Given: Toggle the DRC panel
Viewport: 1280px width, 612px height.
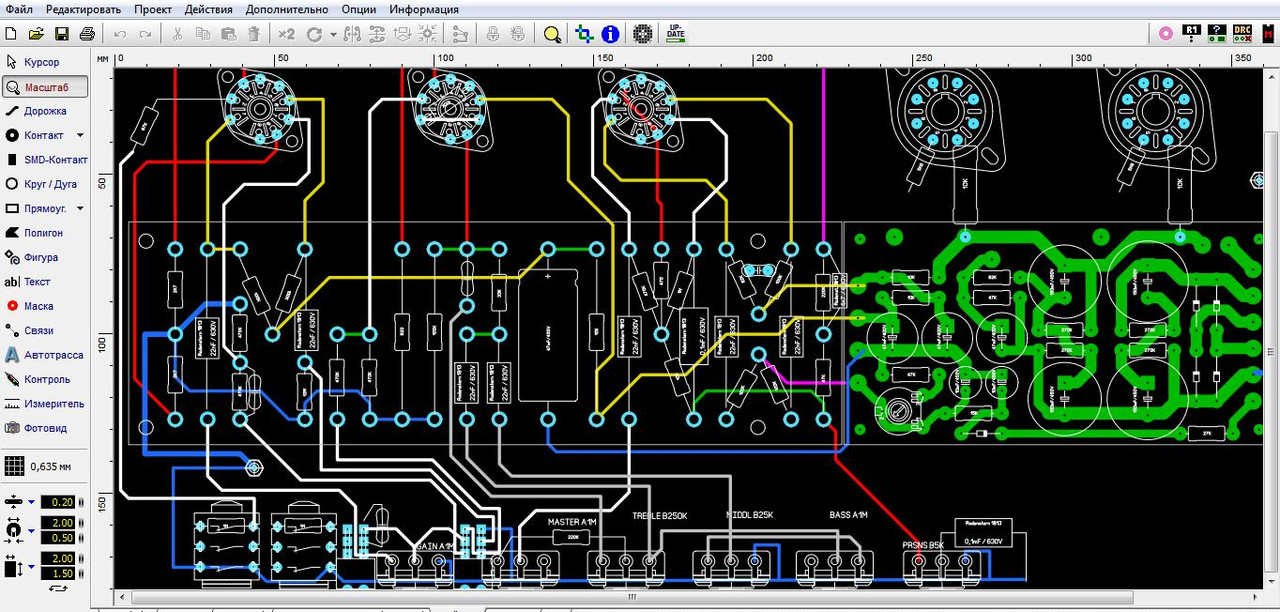Looking at the screenshot, I should pos(1243,34).
